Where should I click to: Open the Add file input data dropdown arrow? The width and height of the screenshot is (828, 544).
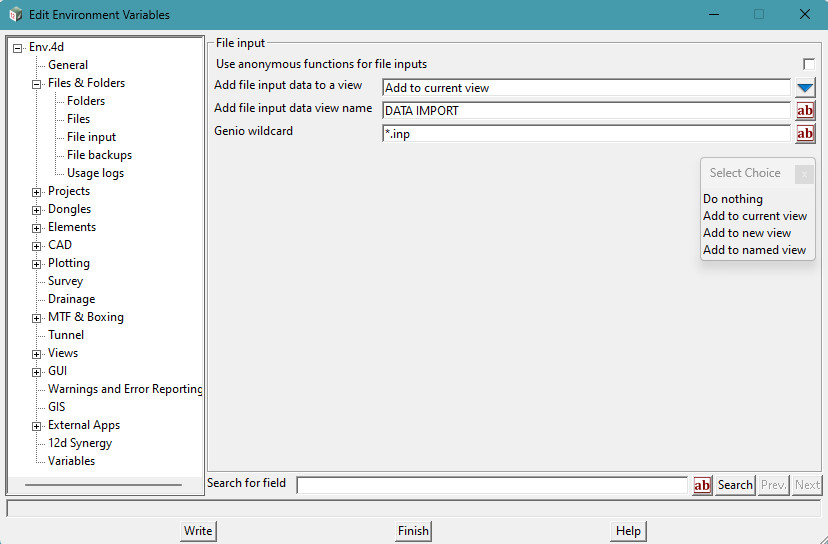(x=805, y=88)
